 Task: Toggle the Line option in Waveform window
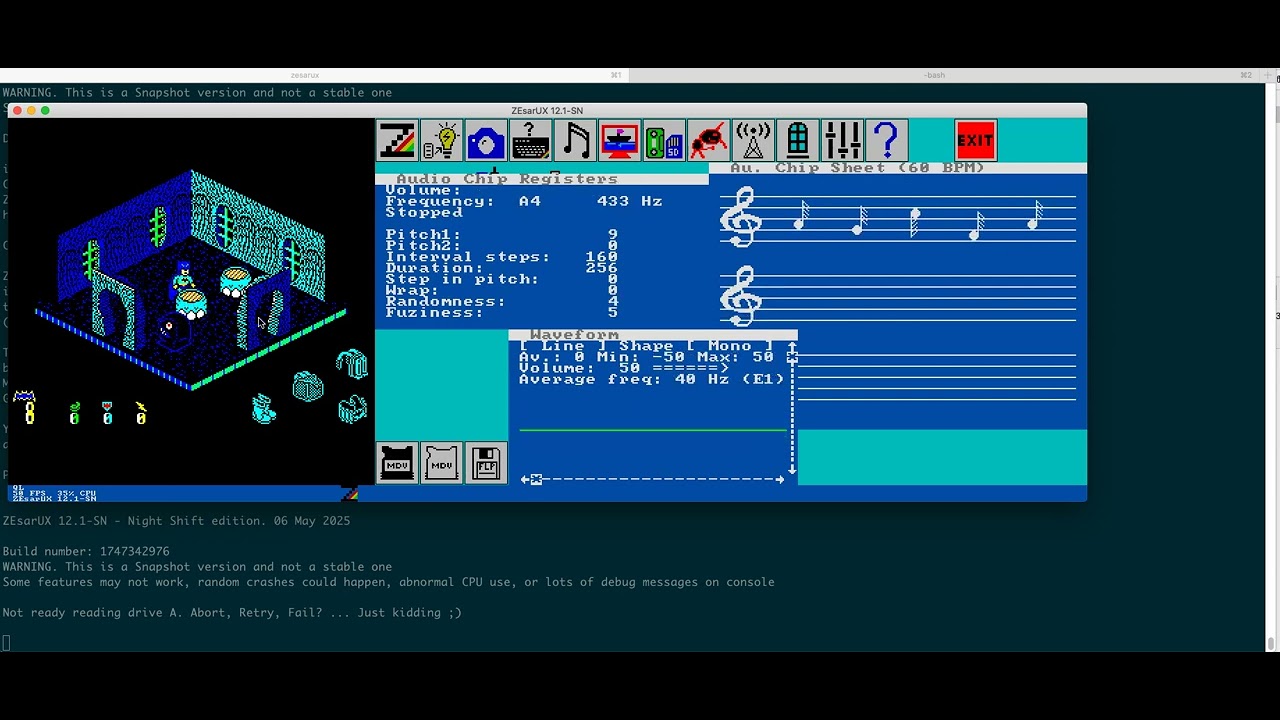(563, 346)
